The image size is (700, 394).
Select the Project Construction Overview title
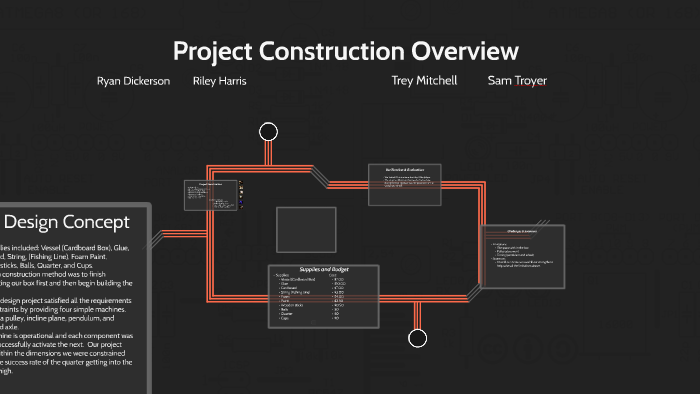346,51
